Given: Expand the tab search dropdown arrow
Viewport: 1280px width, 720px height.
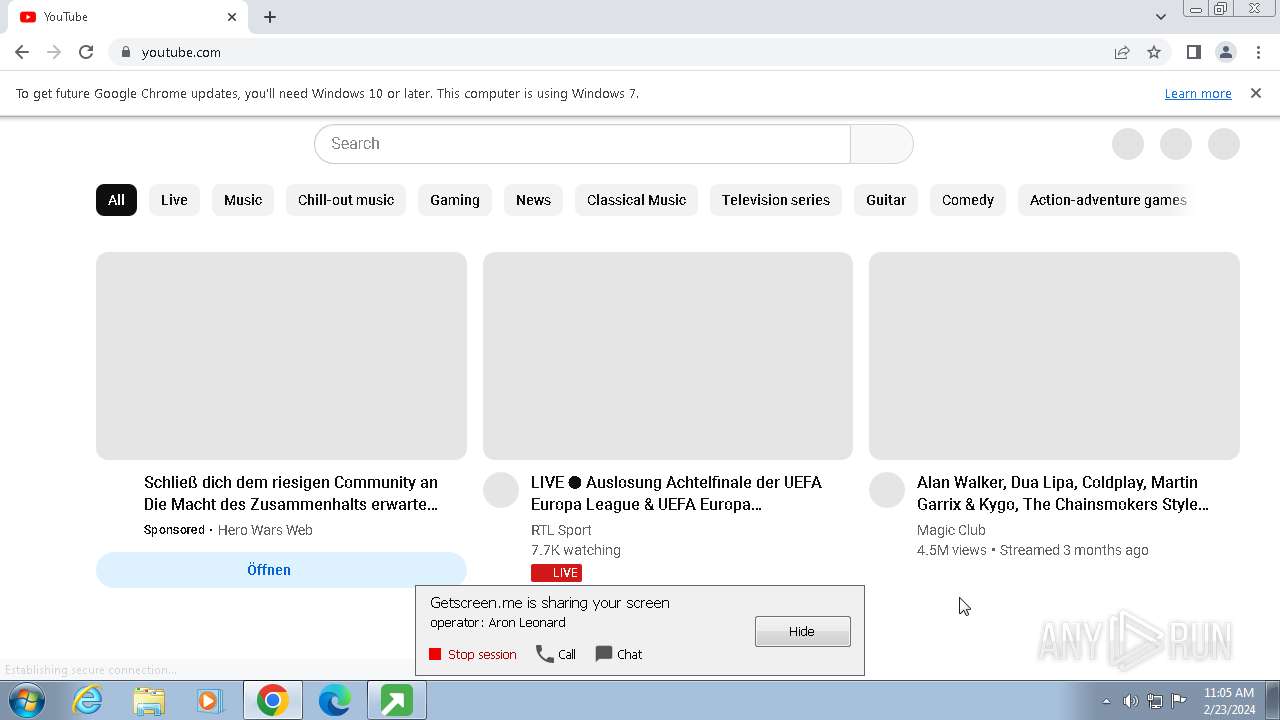Looking at the screenshot, I should click(x=1160, y=17).
